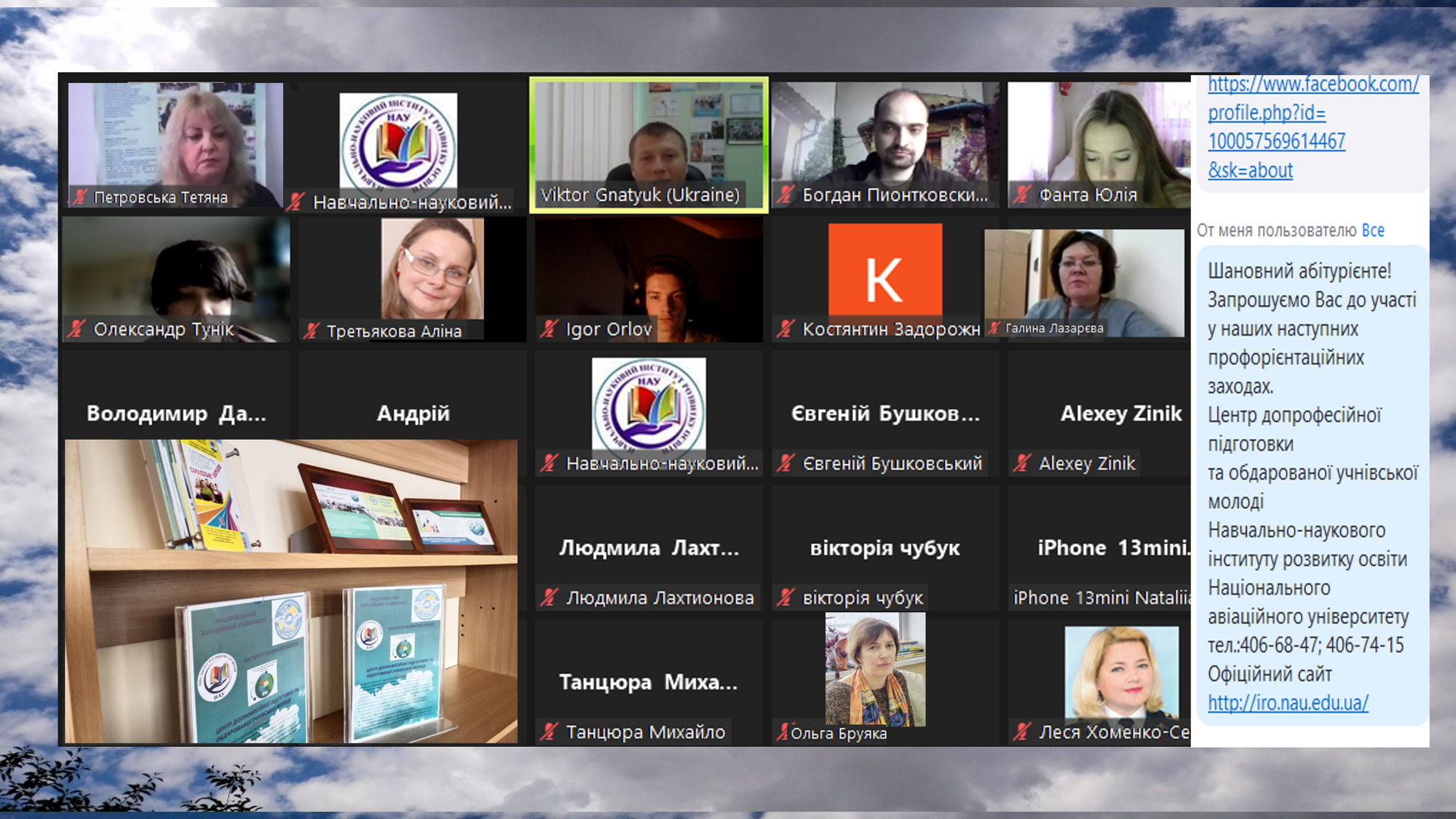This screenshot has width=1456, height=819.
Task: Select the вікторія чубук participant tile
Action: point(885,548)
